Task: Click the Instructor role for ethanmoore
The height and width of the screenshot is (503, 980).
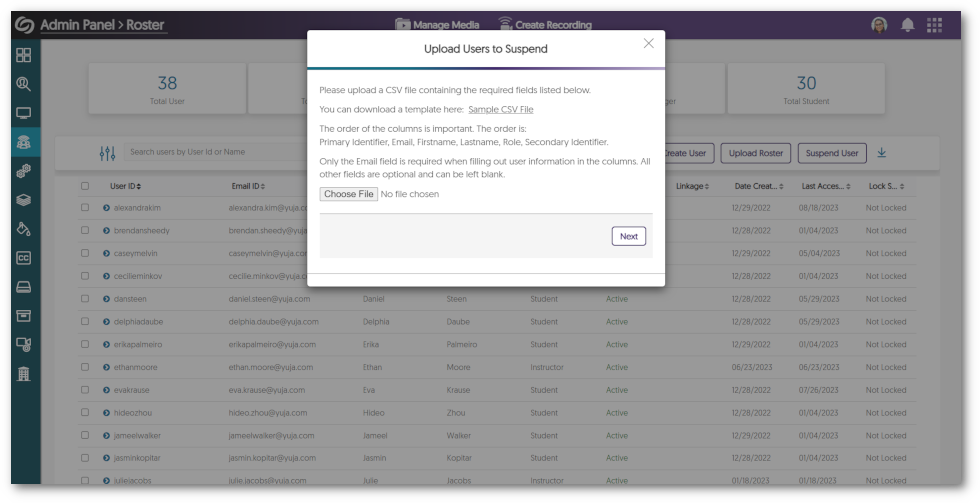Action: tap(547, 367)
